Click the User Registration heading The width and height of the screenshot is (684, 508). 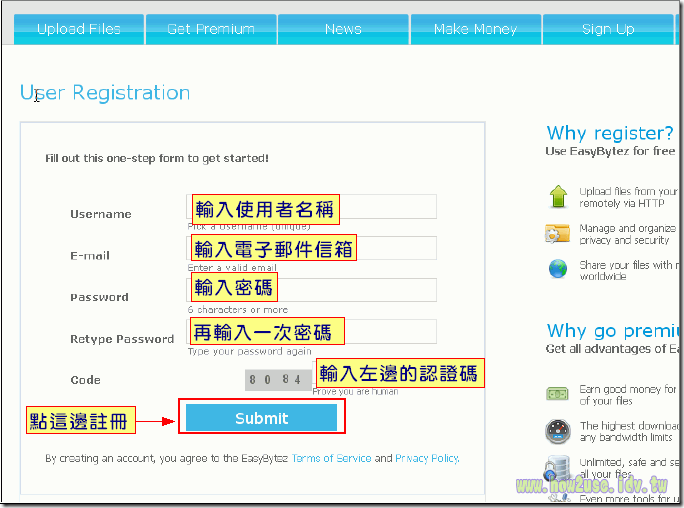click(105, 92)
